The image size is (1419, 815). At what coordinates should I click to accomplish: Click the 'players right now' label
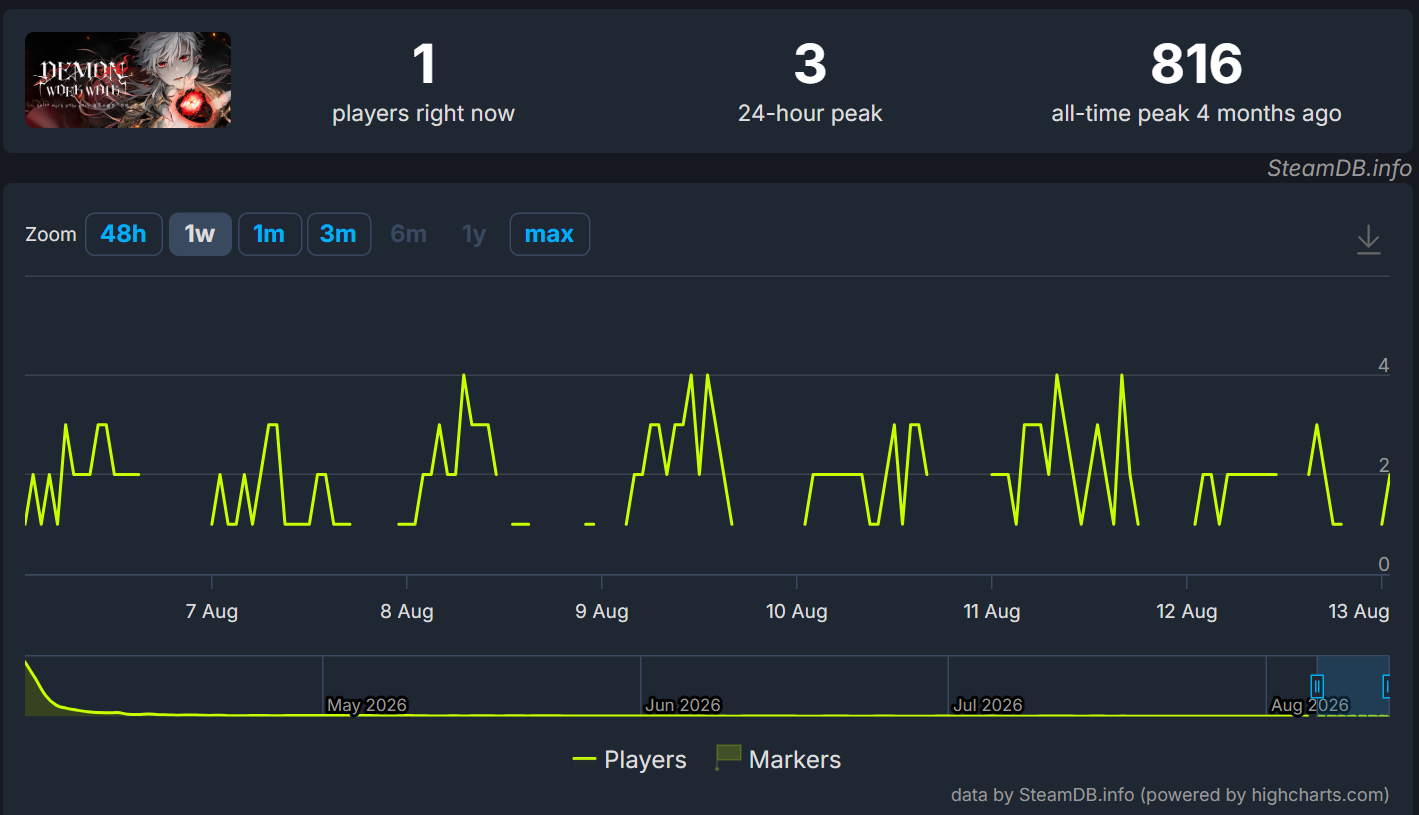point(423,113)
